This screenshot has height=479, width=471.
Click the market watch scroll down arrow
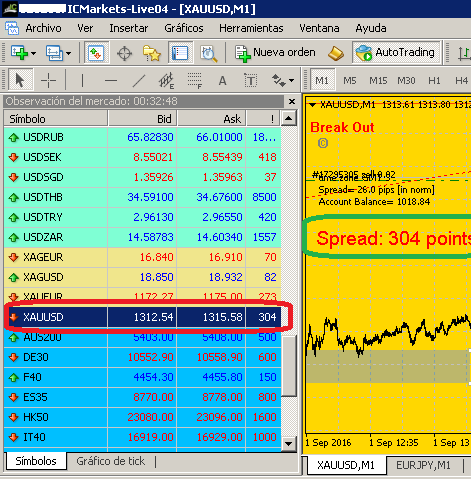[289, 444]
